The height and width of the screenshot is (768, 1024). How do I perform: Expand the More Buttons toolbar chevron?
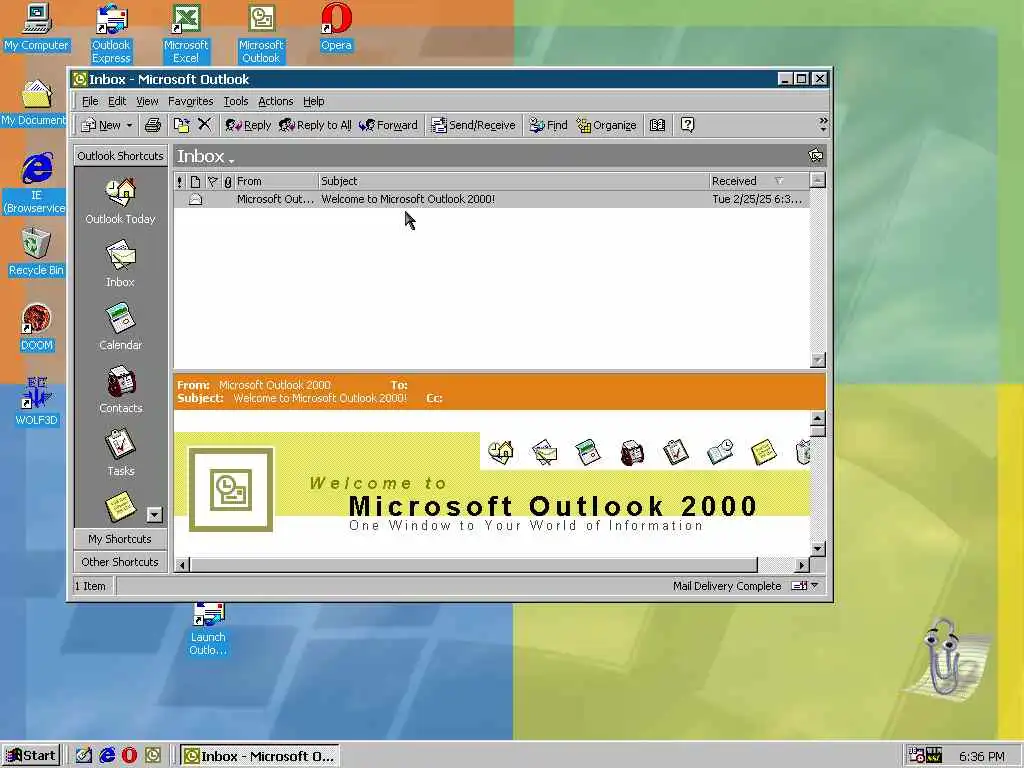(823, 124)
